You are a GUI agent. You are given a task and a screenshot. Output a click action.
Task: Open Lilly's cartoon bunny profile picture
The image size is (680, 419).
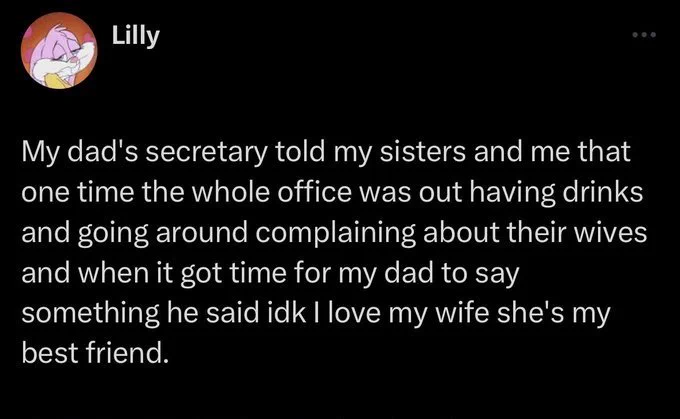(x=59, y=51)
